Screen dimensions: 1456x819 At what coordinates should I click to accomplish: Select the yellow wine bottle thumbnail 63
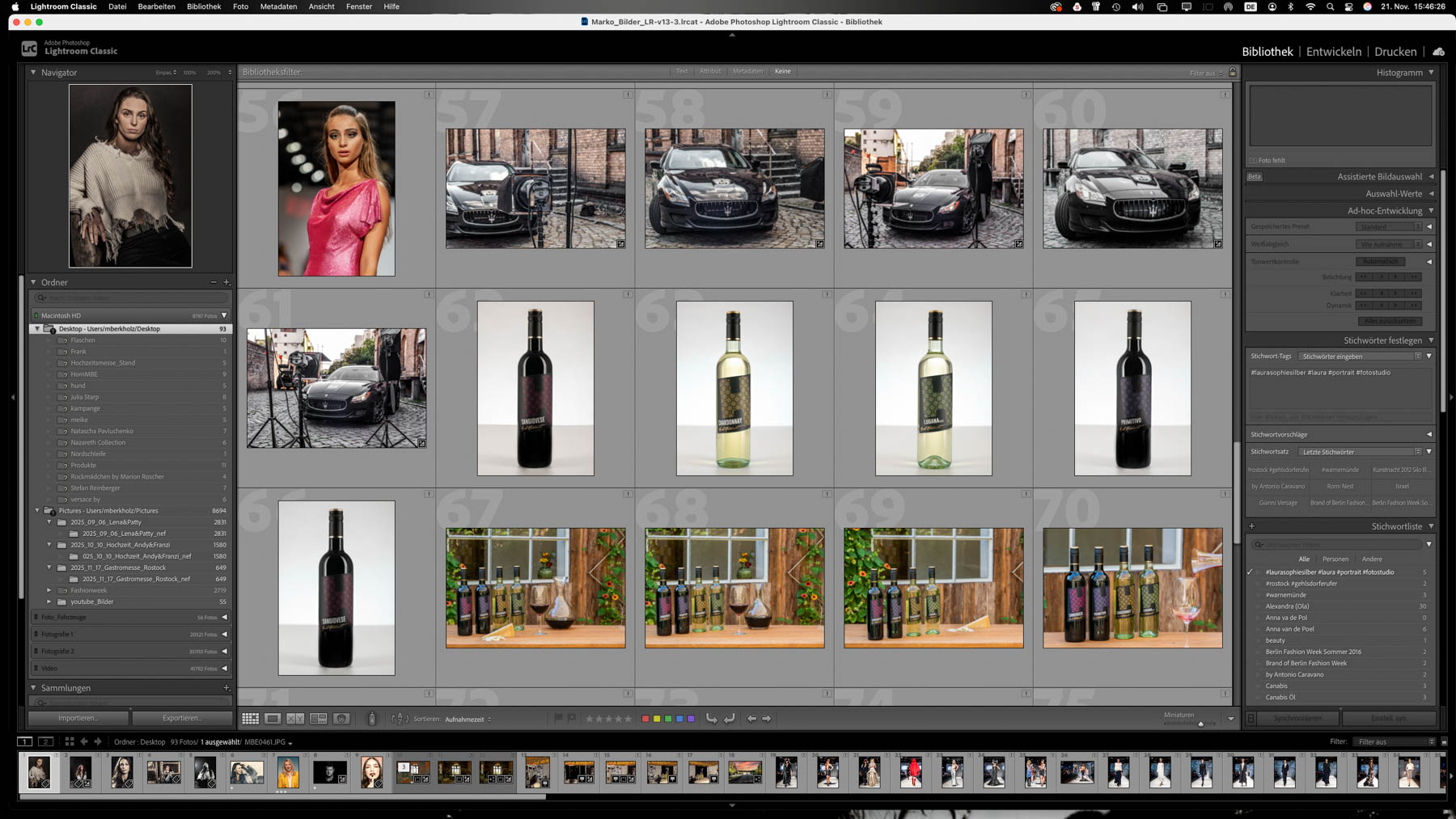734,388
